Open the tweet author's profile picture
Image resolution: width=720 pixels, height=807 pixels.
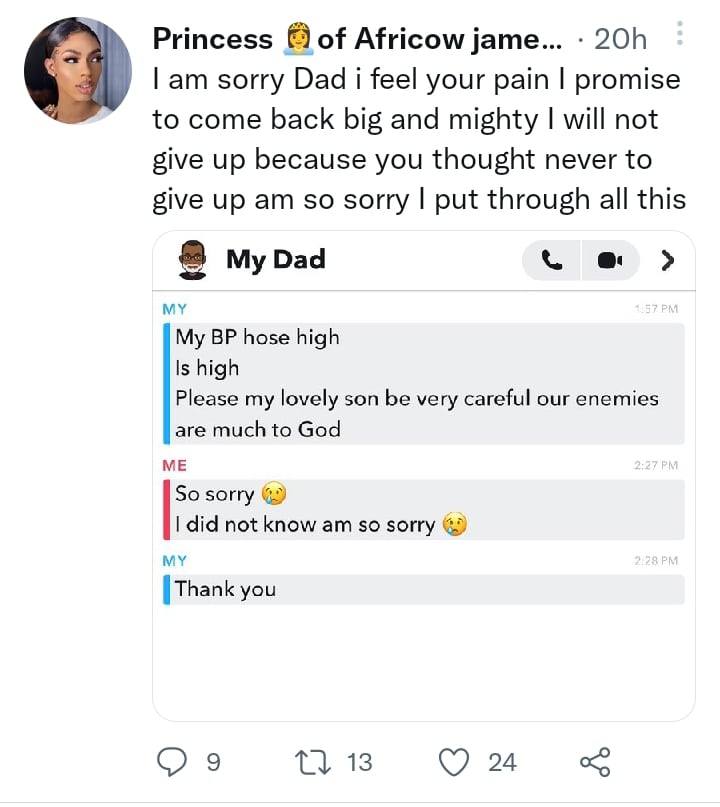click(x=78, y=70)
